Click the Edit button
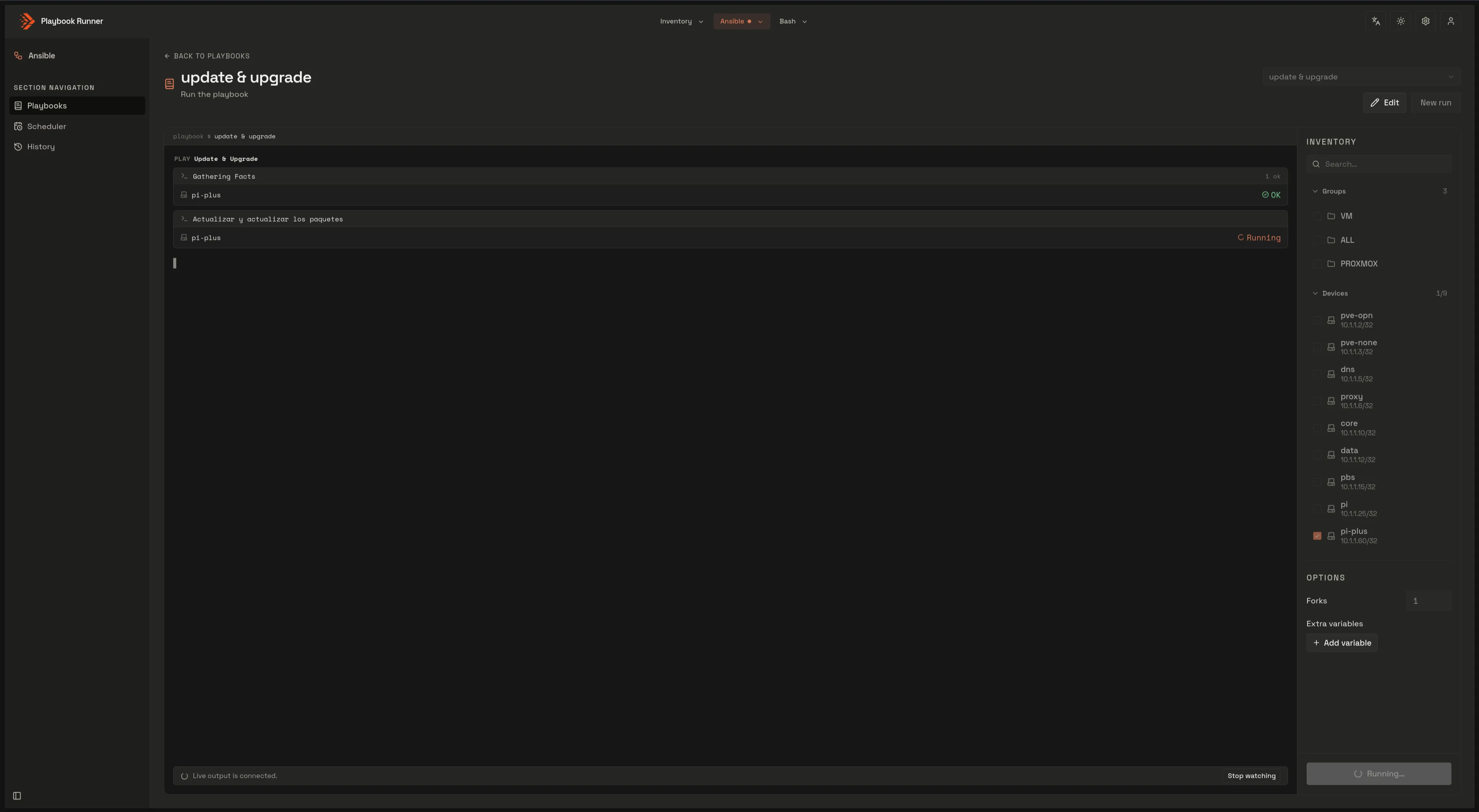Viewport: 1479px width, 812px height. (1384, 103)
